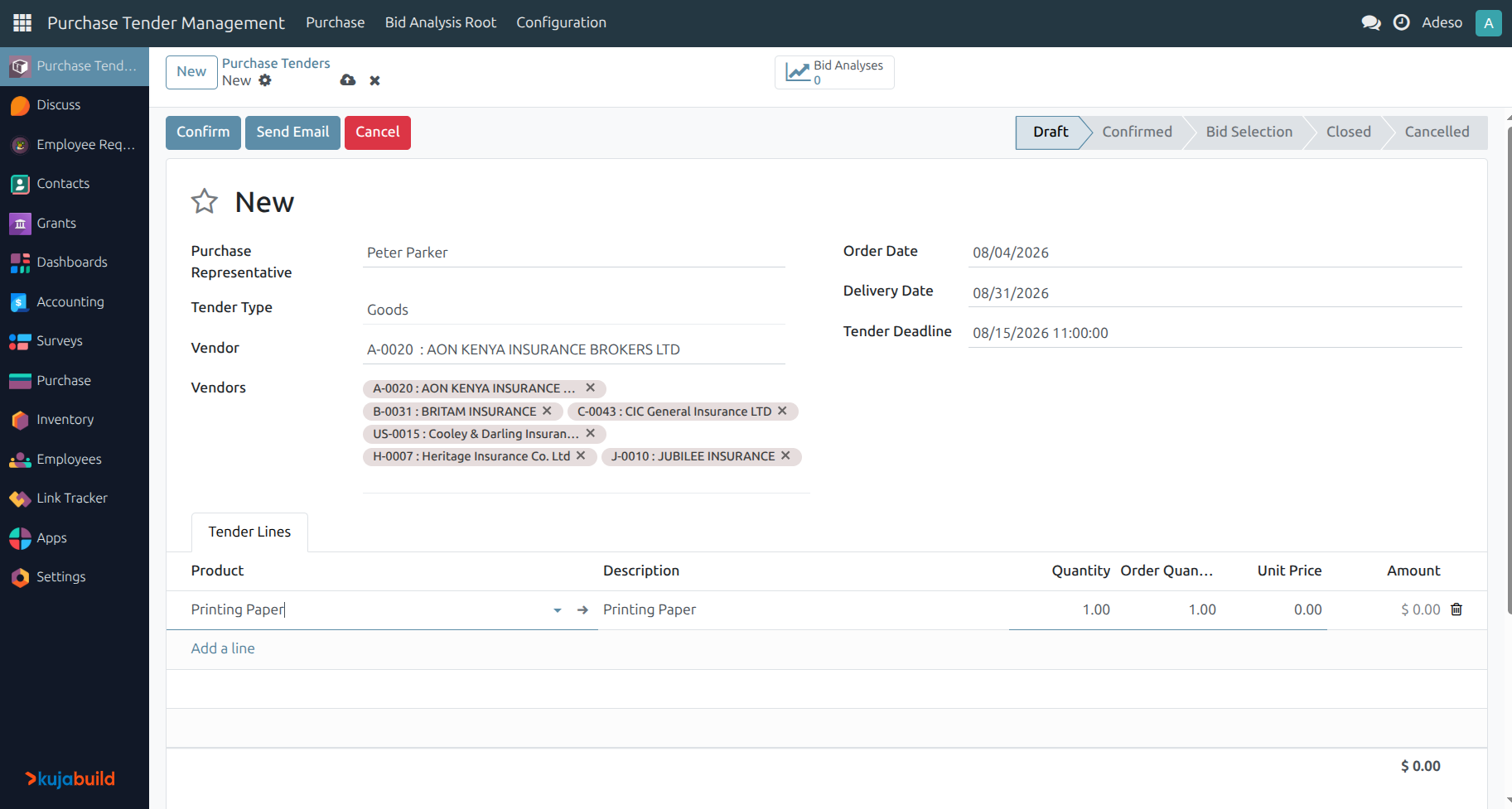The width and height of the screenshot is (1512, 809).
Task: Click the user avatar A
Action: 1489,22
